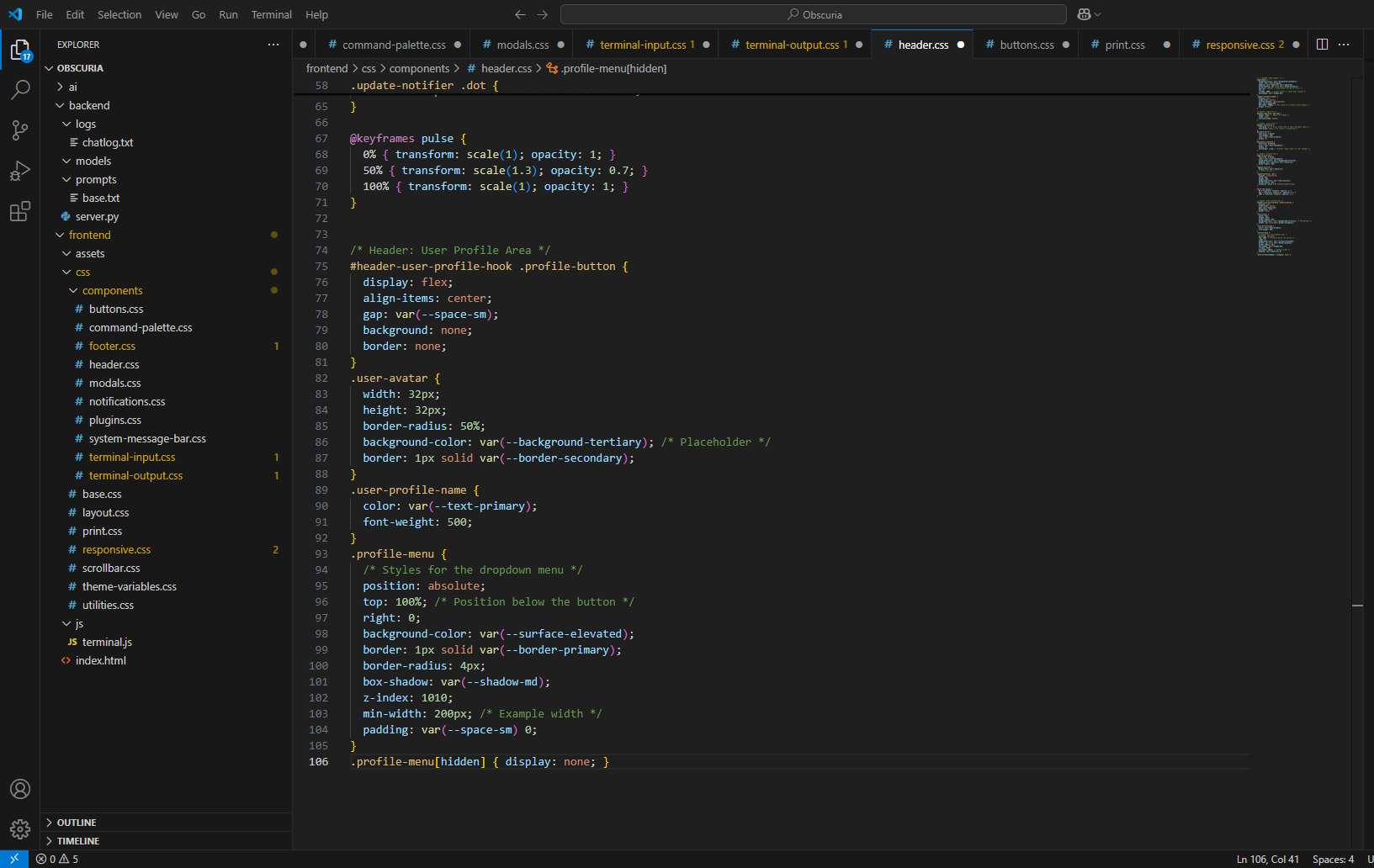Switch to the buttons.css tab
The width and height of the screenshot is (1374, 868).
(1027, 45)
